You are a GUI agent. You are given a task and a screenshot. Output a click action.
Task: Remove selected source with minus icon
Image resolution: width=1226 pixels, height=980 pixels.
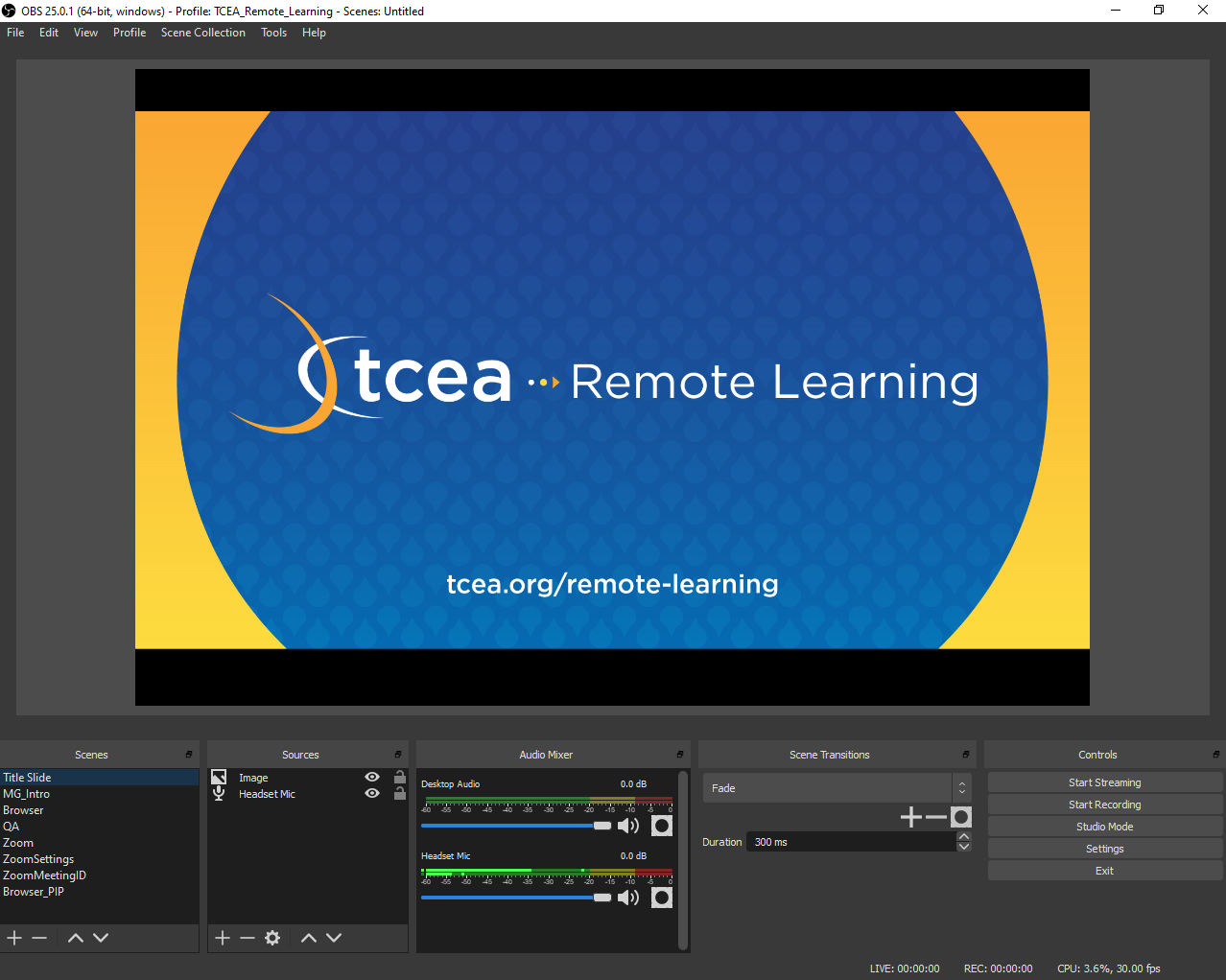248,938
